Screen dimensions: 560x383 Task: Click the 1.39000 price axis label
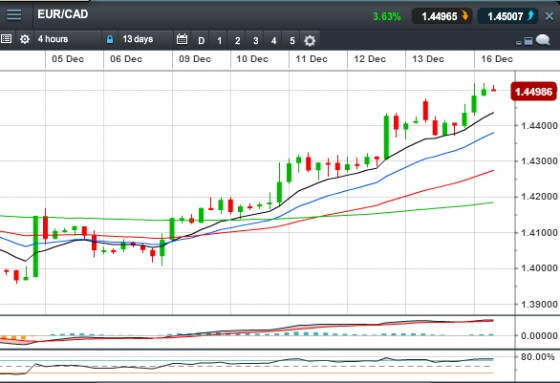(539, 304)
